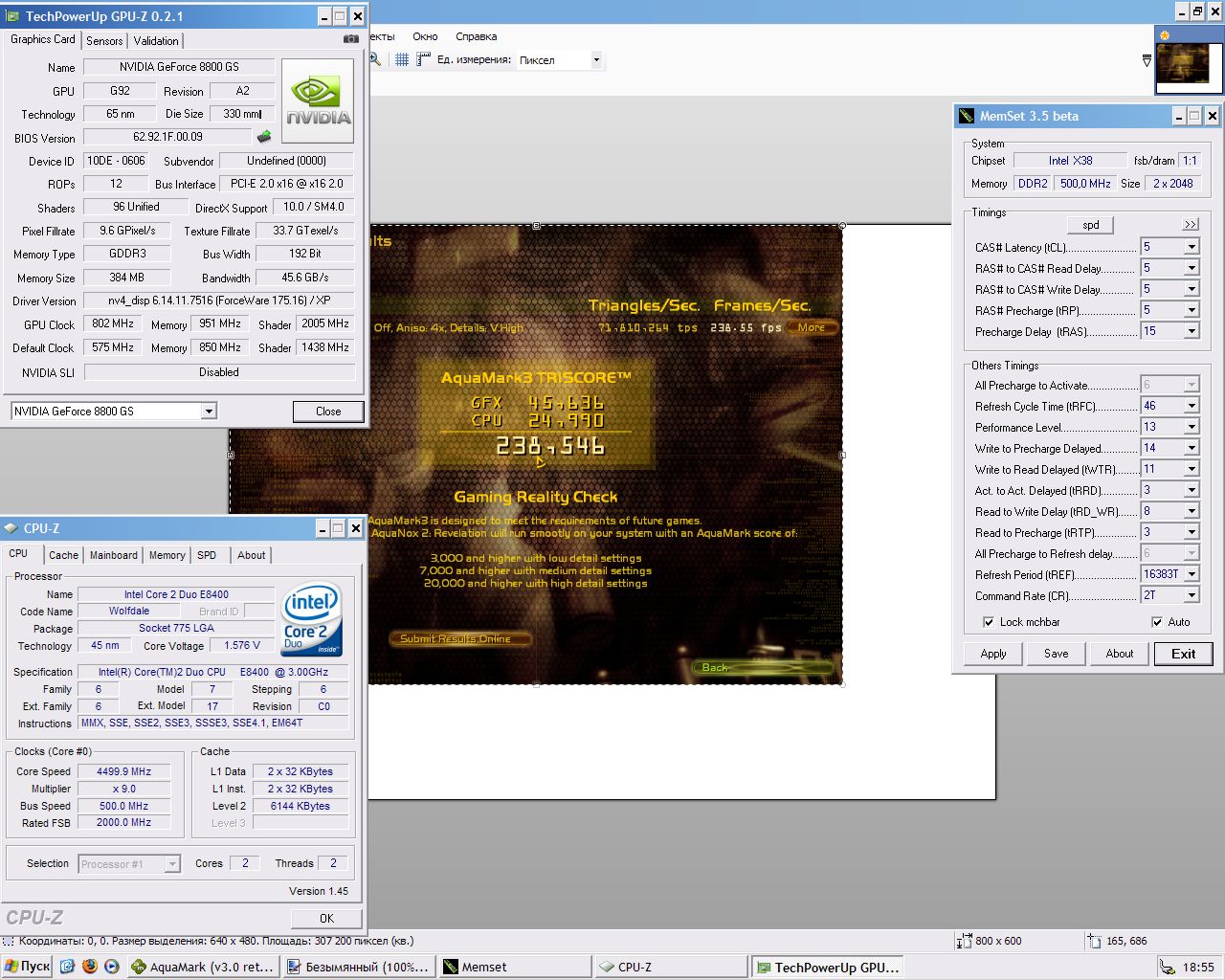
Task: Click Submit Results Online in AquaMark image
Action: (x=459, y=638)
